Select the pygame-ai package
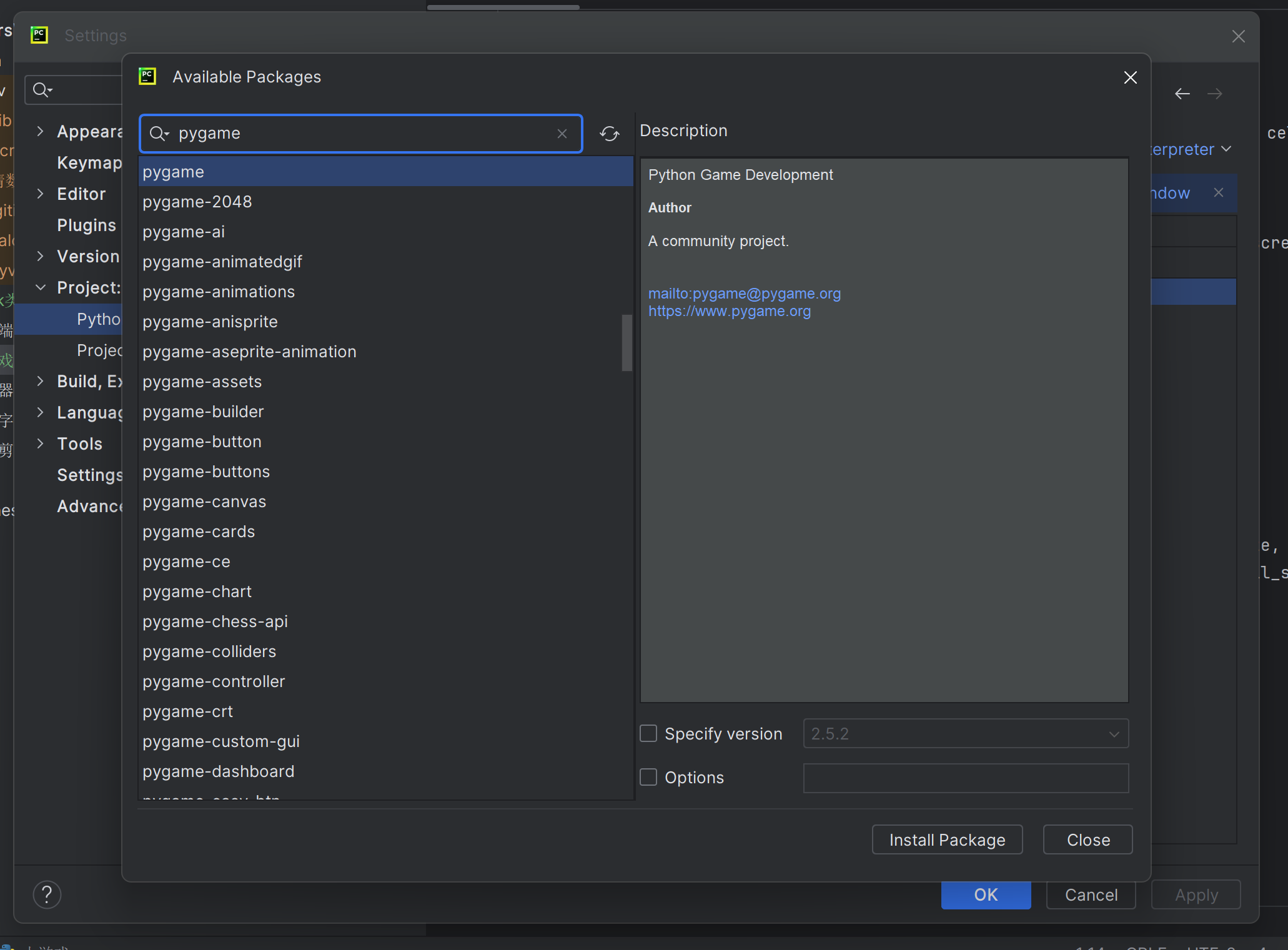This screenshot has height=950, width=1288. point(385,232)
